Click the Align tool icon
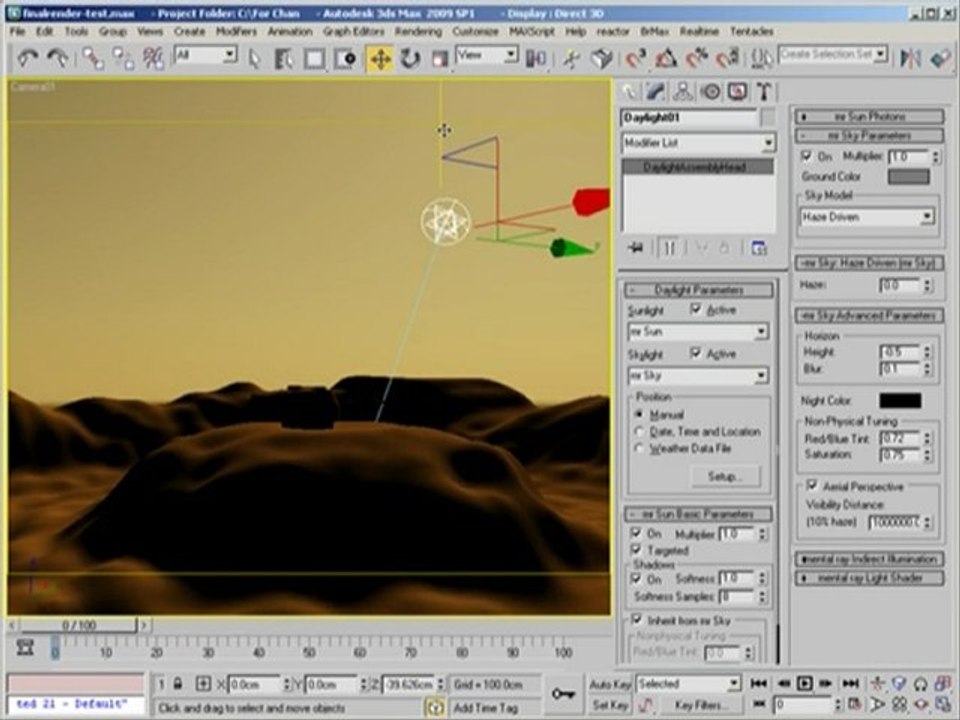The width and height of the screenshot is (960, 720). pyautogui.click(x=940, y=59)
